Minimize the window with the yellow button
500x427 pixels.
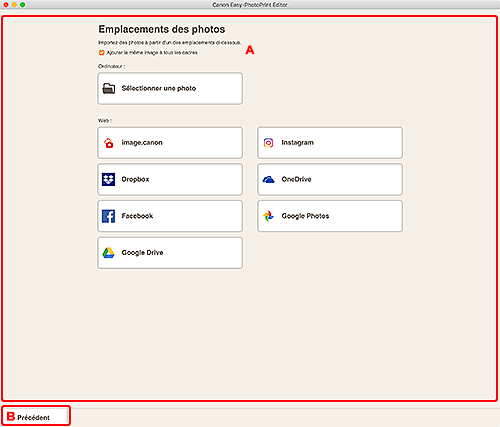coord(14,5)
